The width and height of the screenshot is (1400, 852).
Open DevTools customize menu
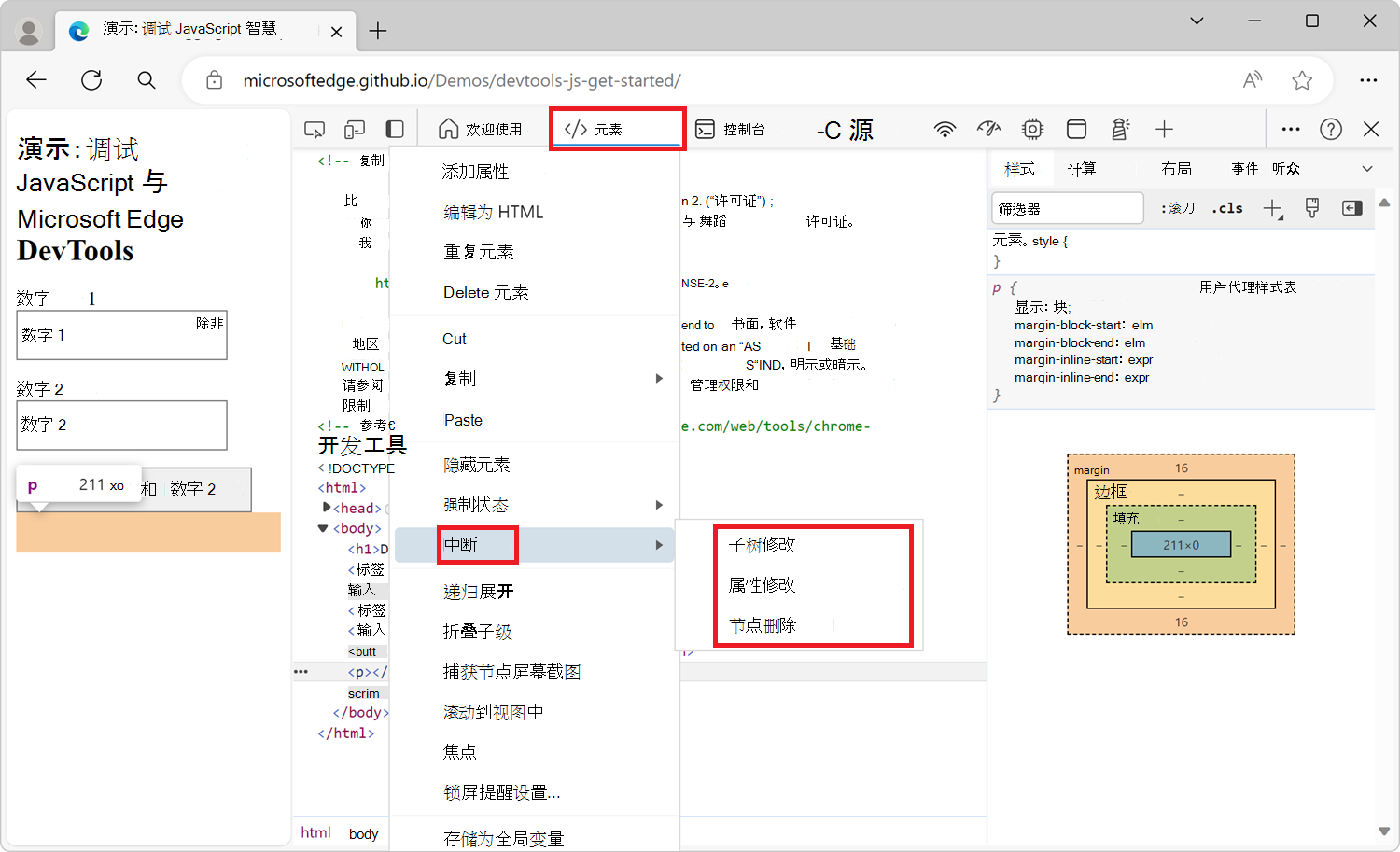[1291, 129]
